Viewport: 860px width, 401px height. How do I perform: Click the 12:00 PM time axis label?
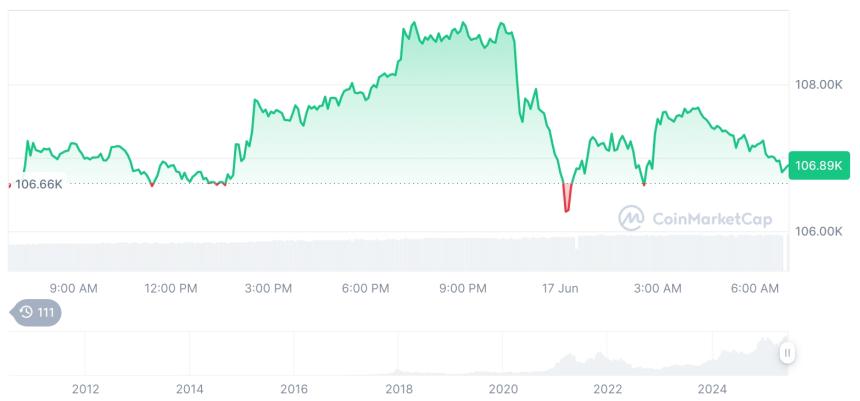(x=171, y=288)
